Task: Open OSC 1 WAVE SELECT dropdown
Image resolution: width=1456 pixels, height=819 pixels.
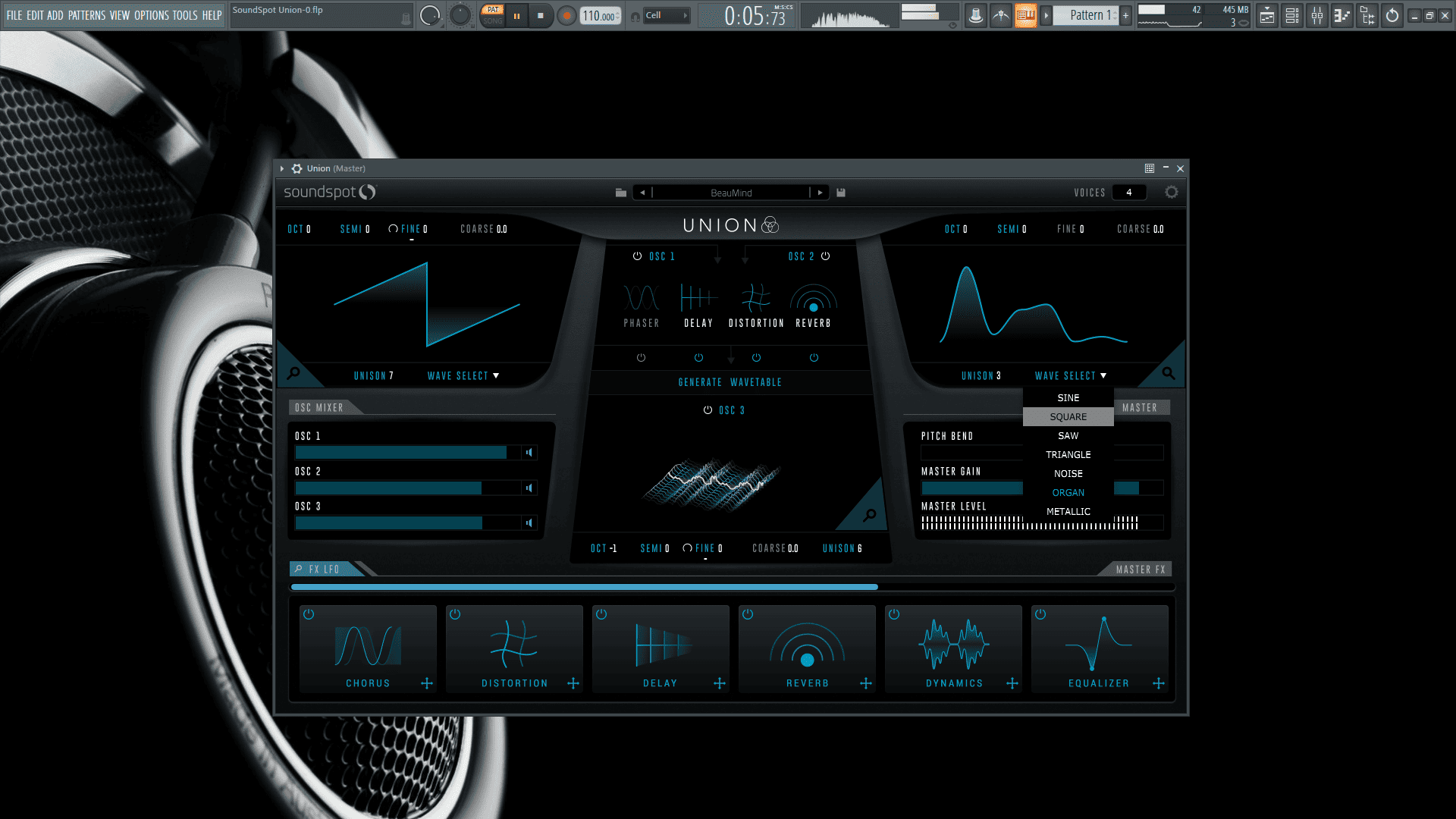Action: point(463,376)
